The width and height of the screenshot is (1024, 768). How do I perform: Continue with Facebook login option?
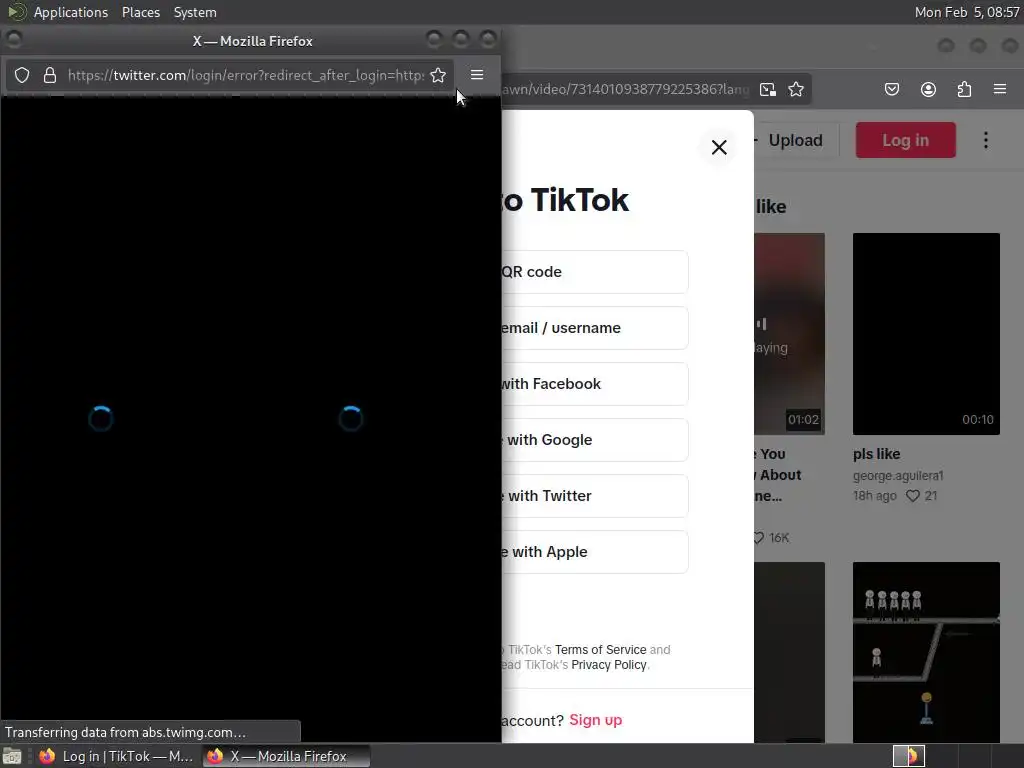click(594, 384)
